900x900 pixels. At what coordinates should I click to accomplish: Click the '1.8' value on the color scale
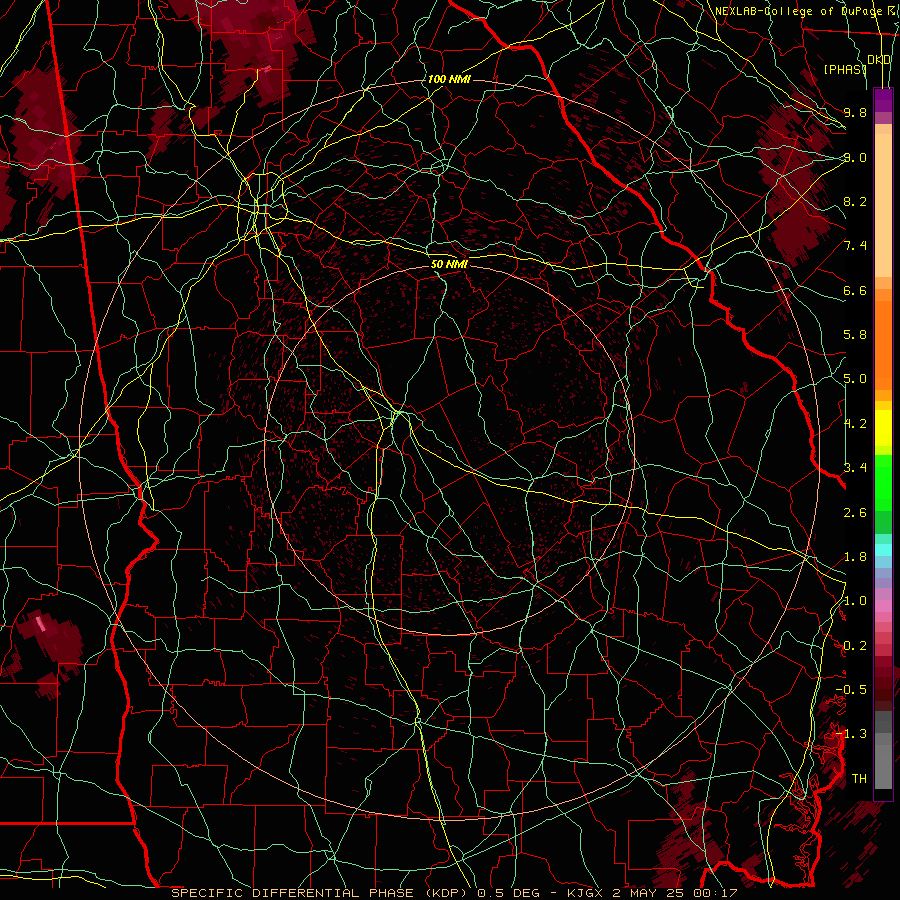tap(855, 557)
